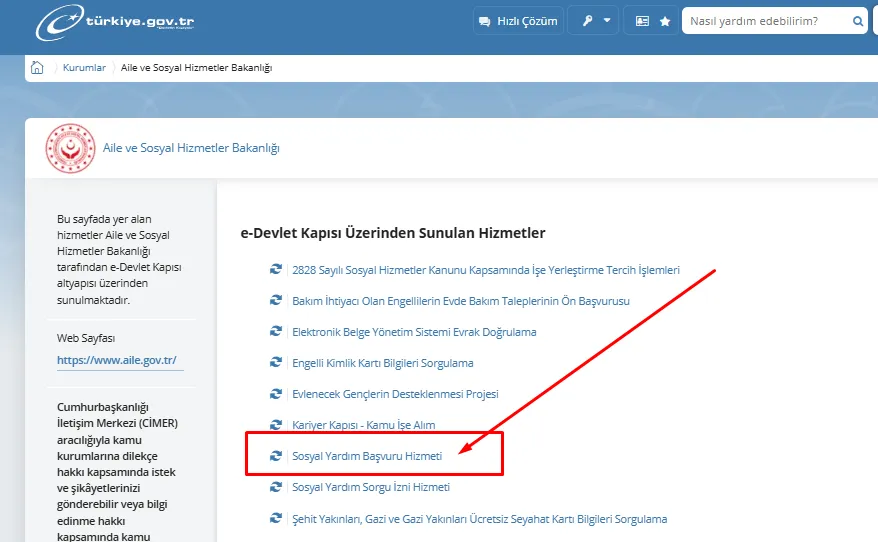Select the Aile ve Sosyal Hizmetler Bakanlığı breadcrumb
The height and width of the screenshot is (542, 878).
(197, 68)
